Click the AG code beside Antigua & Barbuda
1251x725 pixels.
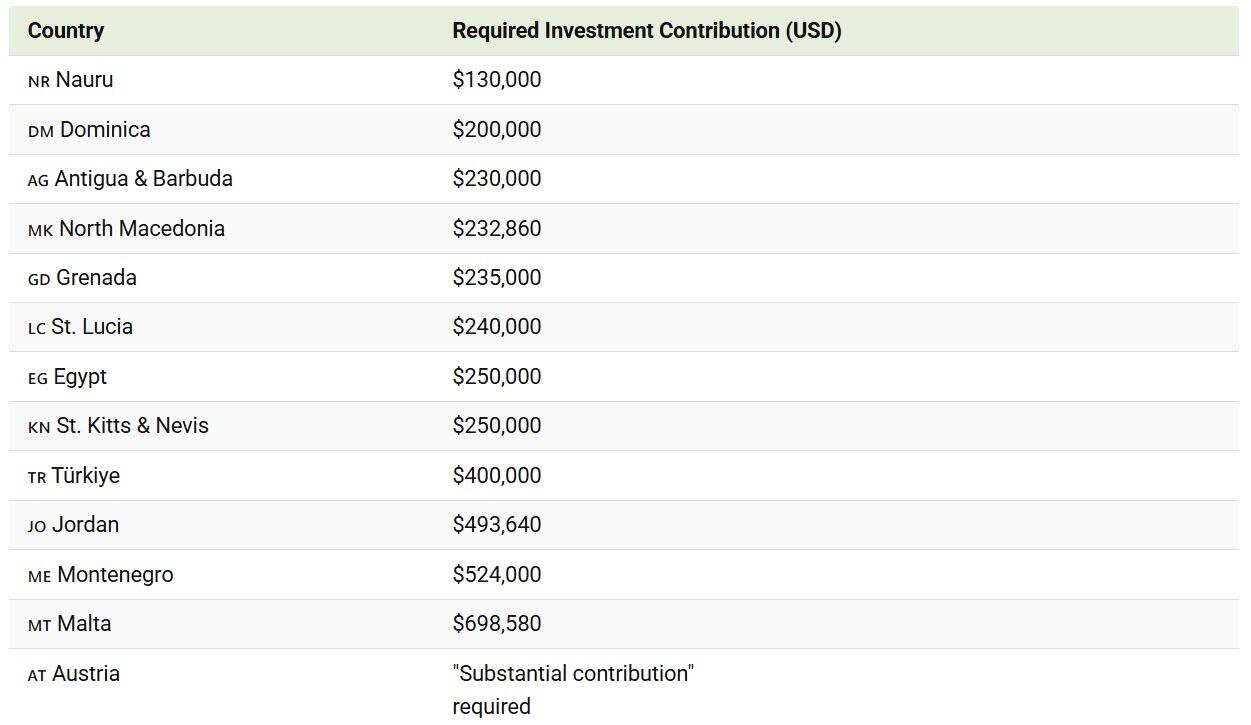click(x=38, y=181)
